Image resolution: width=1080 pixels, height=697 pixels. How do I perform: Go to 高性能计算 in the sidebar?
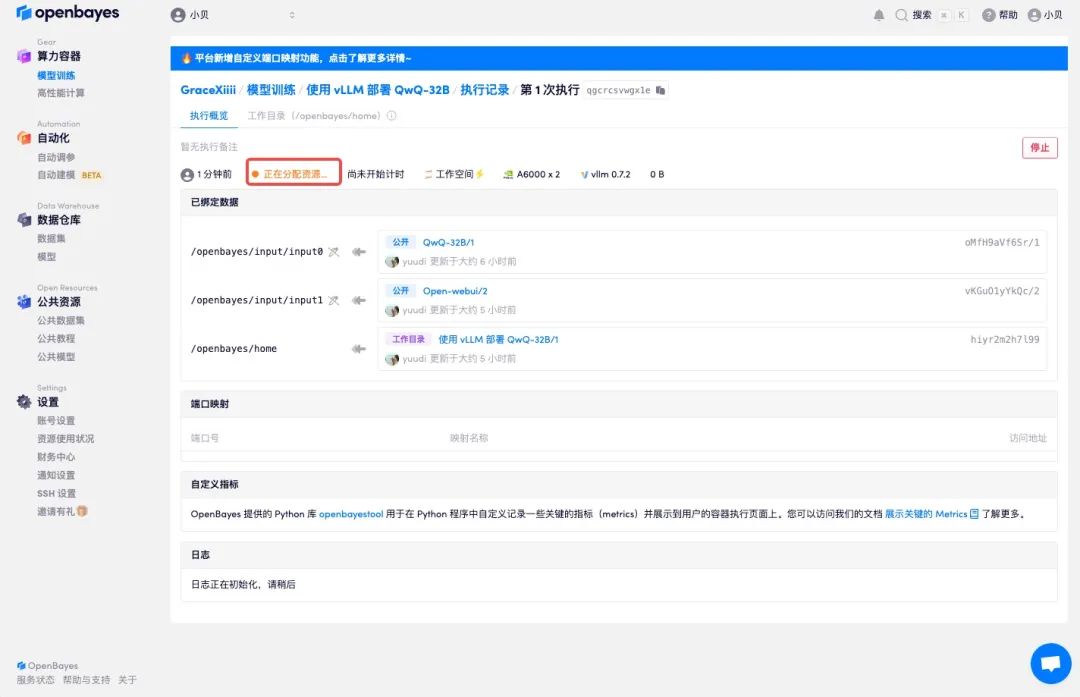coord(61,93)
